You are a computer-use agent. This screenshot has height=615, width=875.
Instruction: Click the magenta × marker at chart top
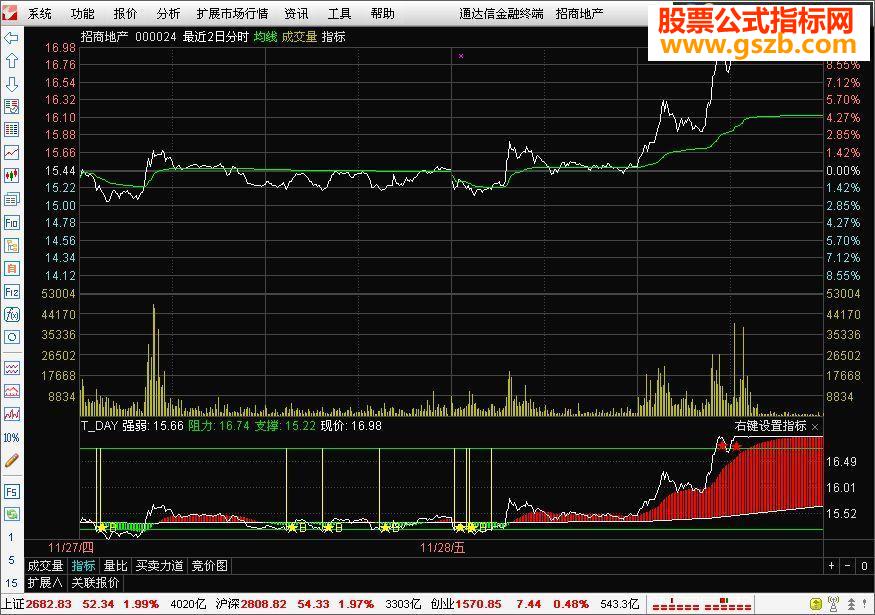(x=461, y=56)
